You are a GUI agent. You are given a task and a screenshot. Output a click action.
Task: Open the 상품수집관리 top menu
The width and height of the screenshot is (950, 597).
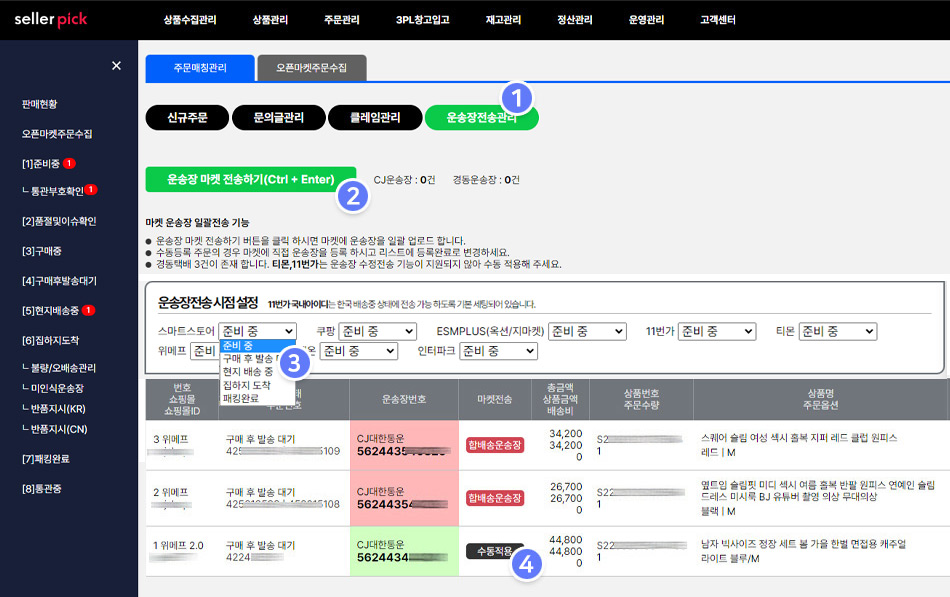(x=190, y=20)
